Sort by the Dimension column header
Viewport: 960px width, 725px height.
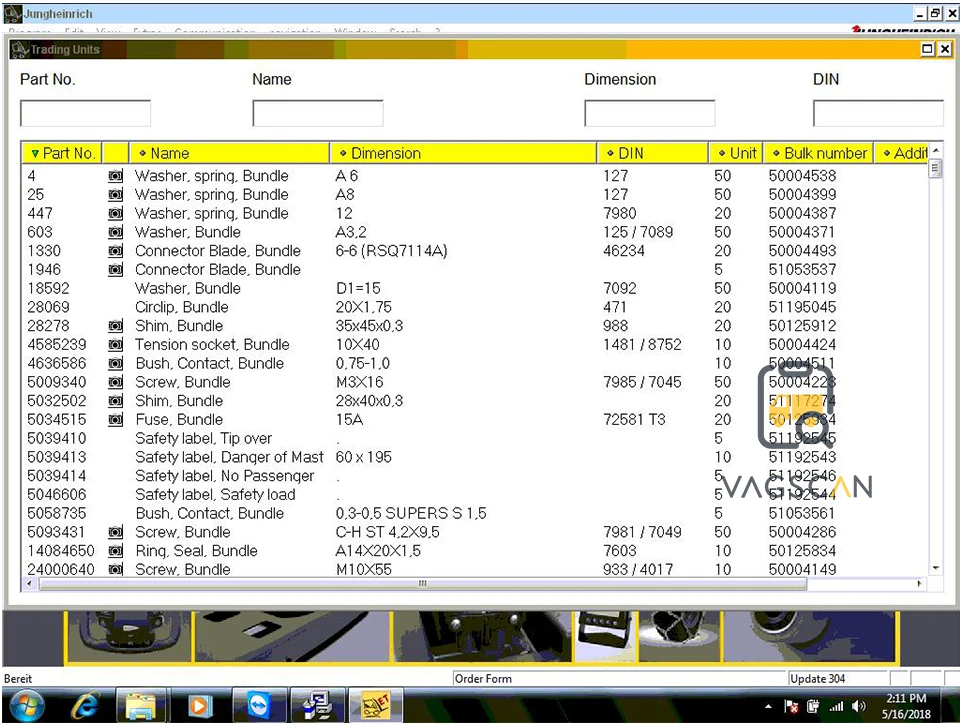point(463,153)
